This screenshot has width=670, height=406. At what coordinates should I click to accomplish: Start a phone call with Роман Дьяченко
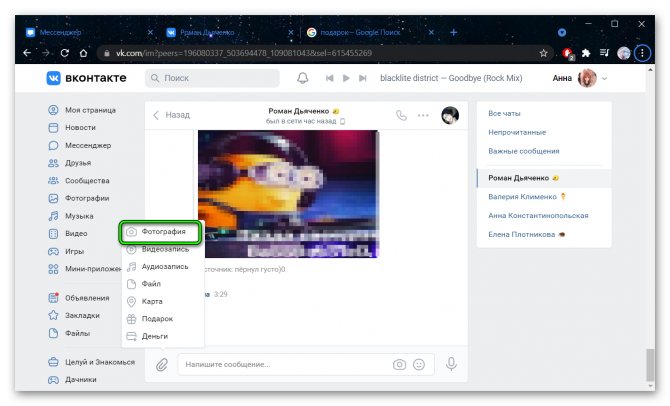(x=401, y=115)
